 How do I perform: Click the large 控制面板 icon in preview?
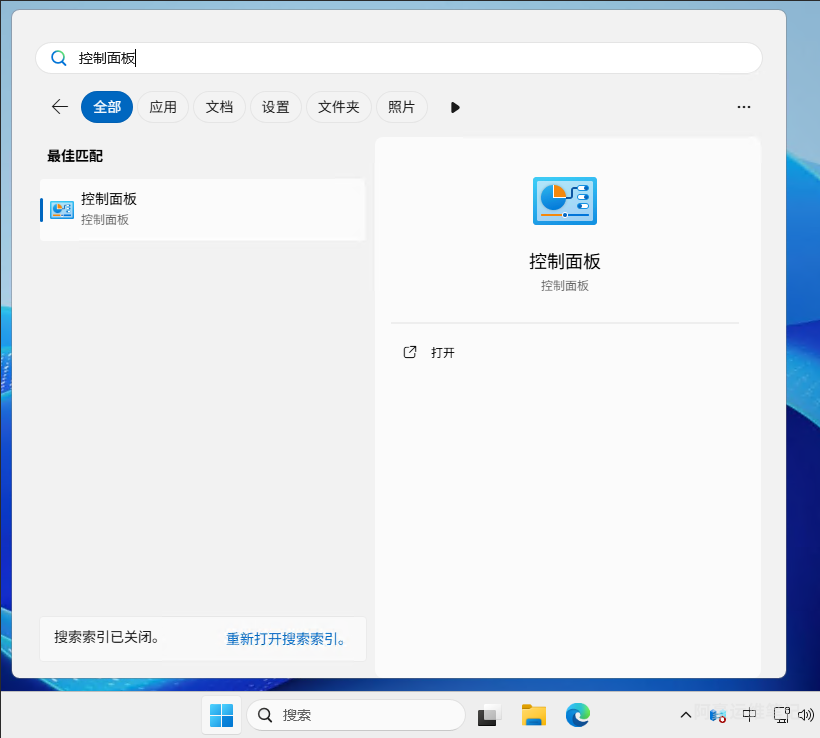point(565,200)
